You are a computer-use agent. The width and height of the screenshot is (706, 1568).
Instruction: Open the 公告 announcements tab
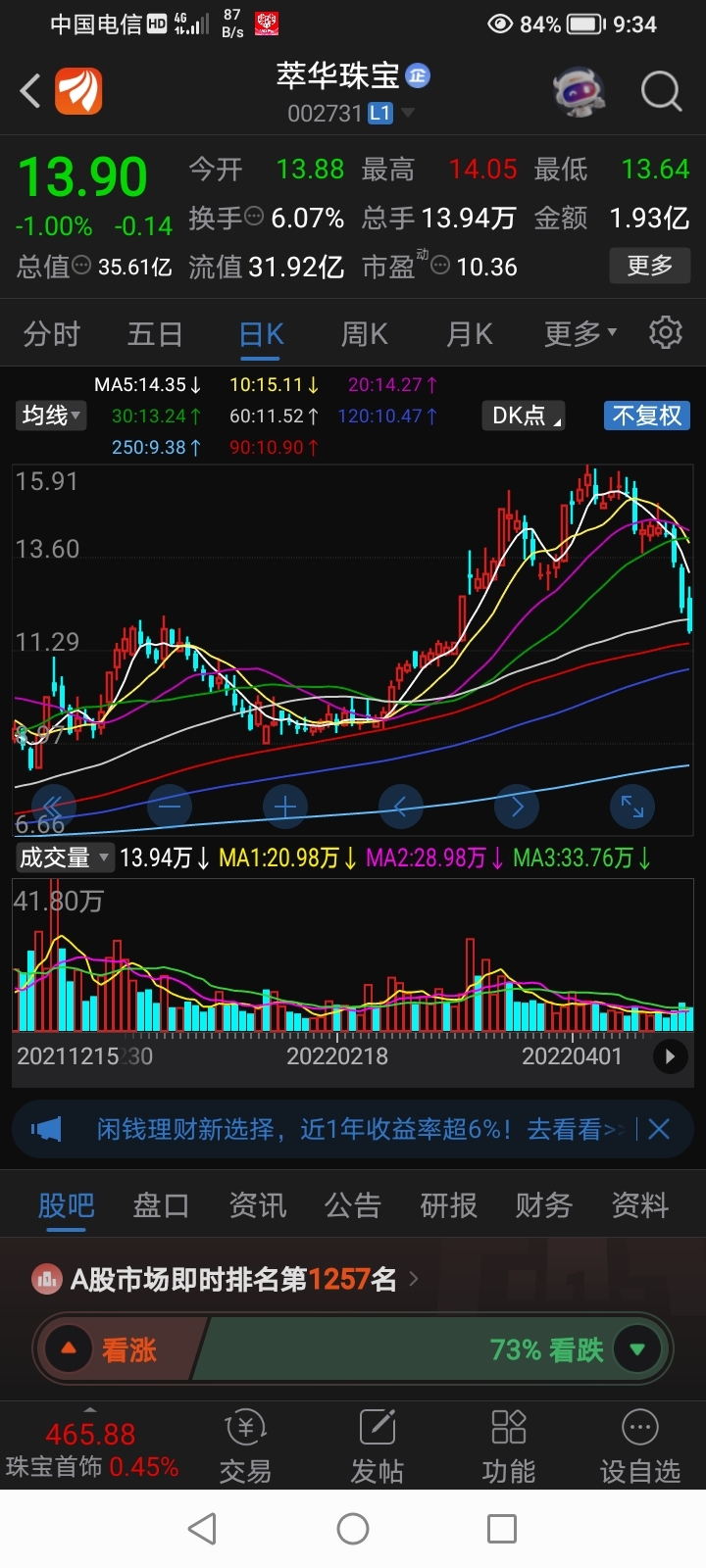353,1204
